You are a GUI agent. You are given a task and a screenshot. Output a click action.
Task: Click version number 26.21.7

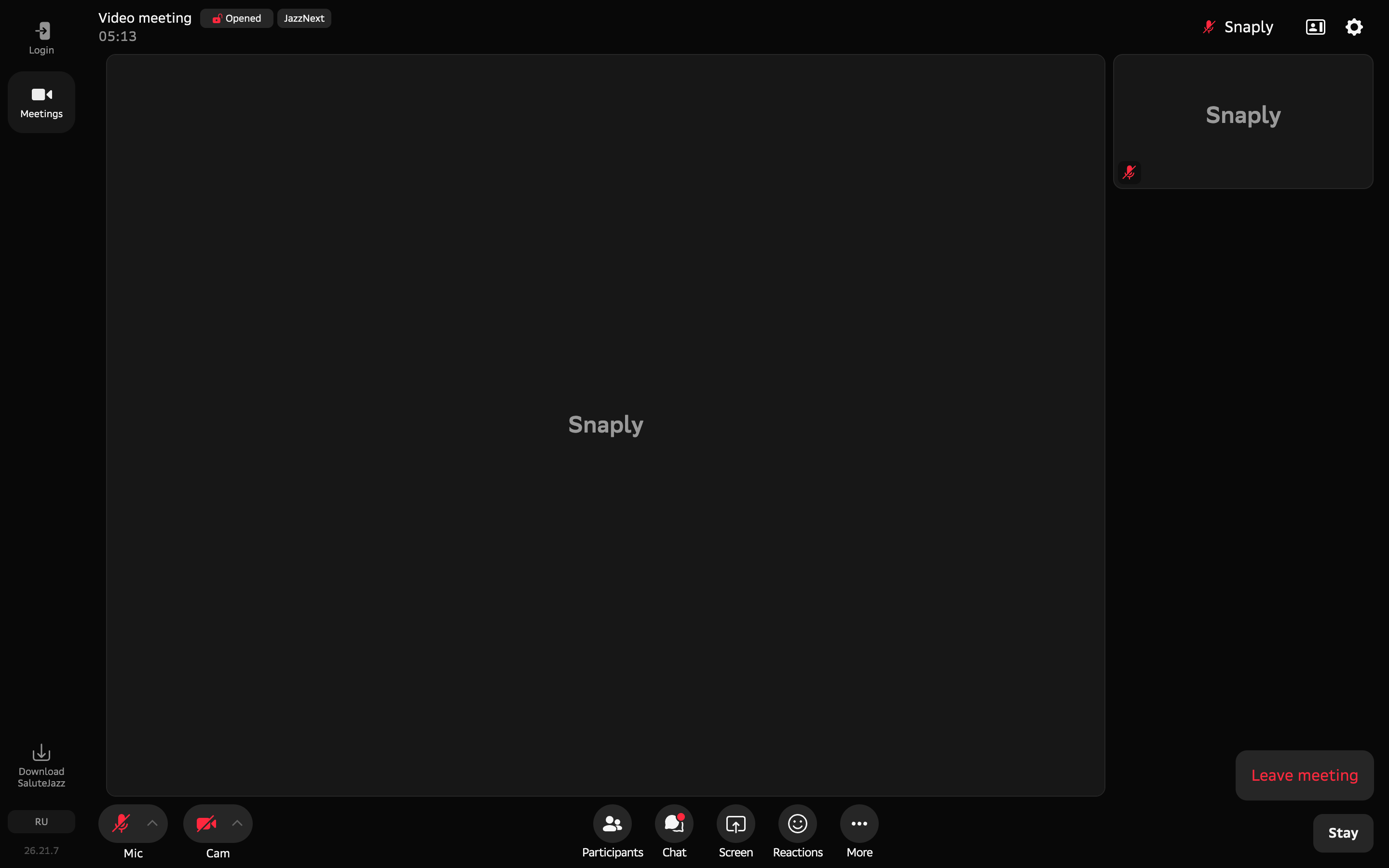(x=41, y=850)
